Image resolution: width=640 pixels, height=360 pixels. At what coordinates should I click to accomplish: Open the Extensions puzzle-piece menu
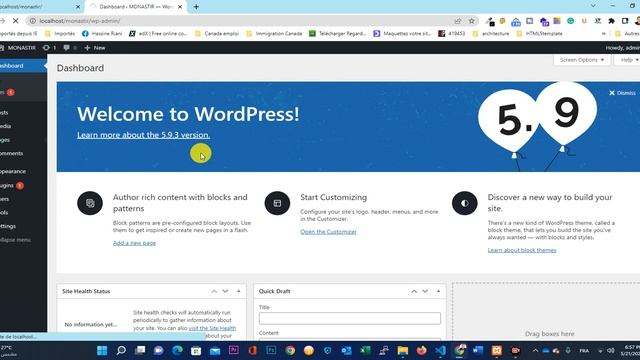coord(611,21)
